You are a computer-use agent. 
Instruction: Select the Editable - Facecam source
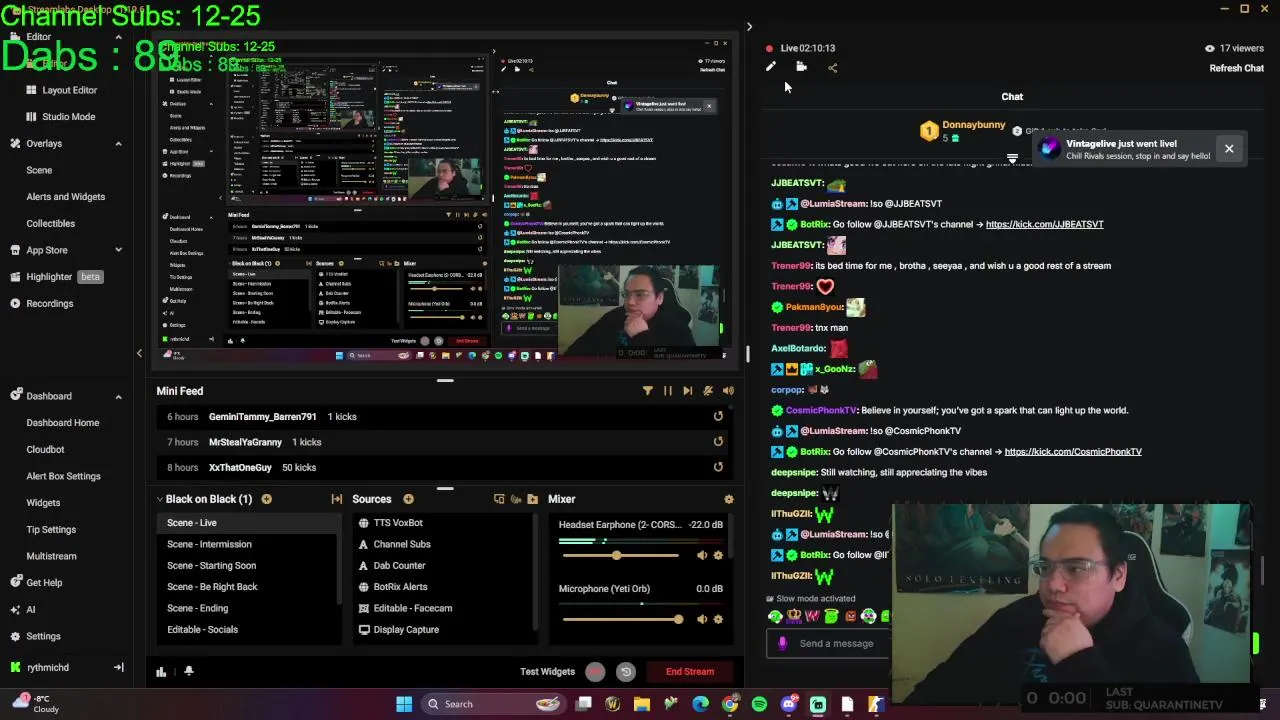click(x=444, y=608)
